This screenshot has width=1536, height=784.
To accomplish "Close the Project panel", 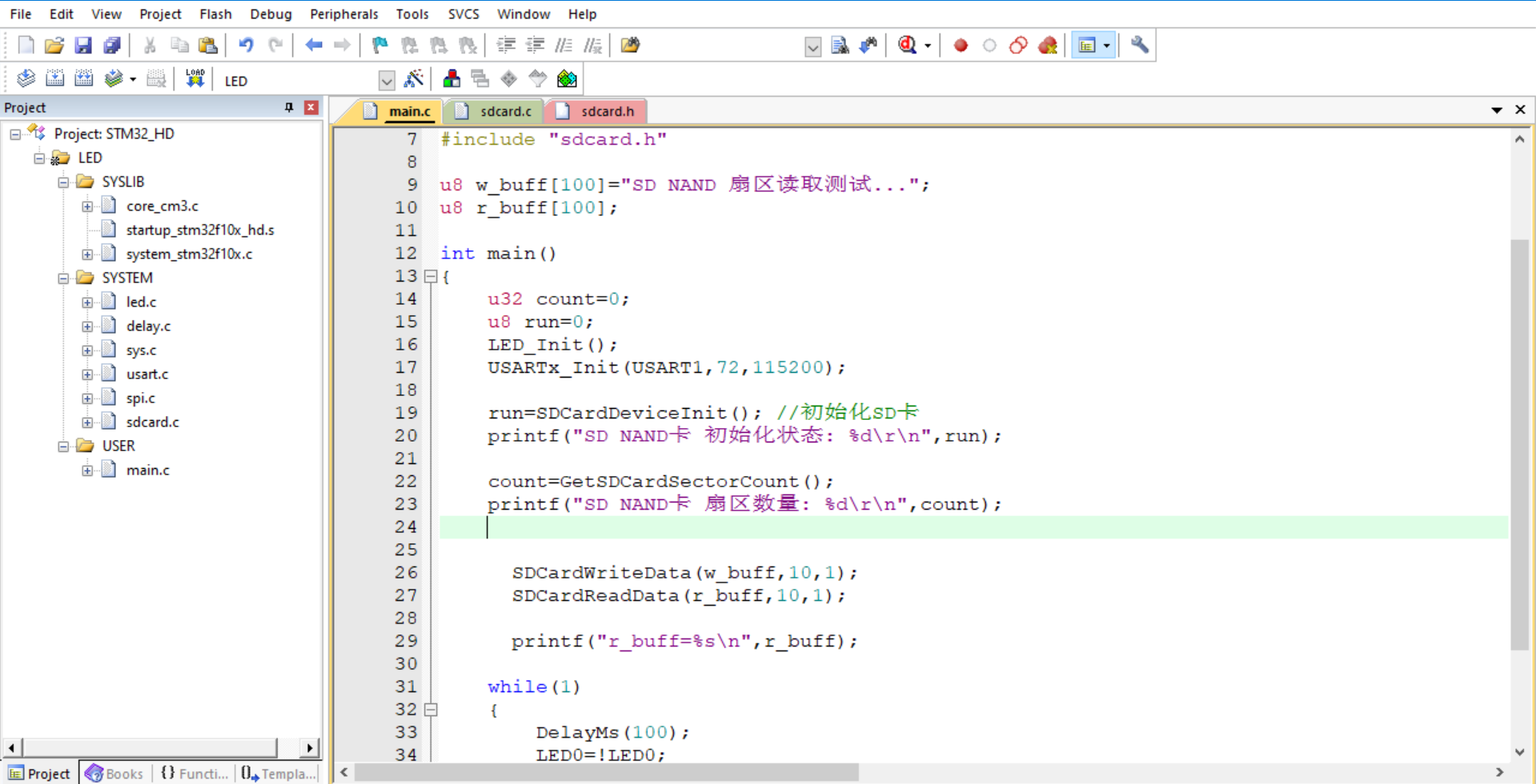I will coord(311,107).
